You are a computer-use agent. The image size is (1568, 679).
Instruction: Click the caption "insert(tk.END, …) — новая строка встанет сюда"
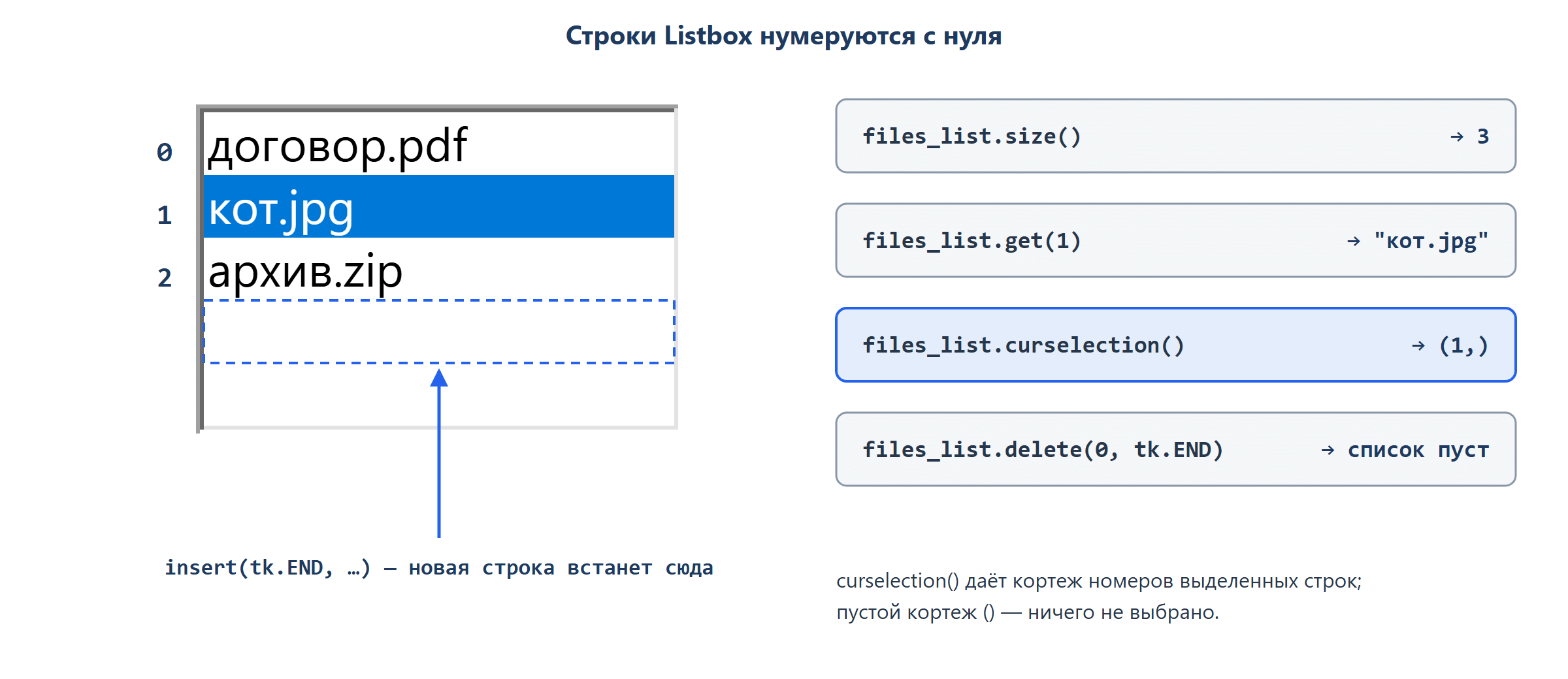(439, 568)
